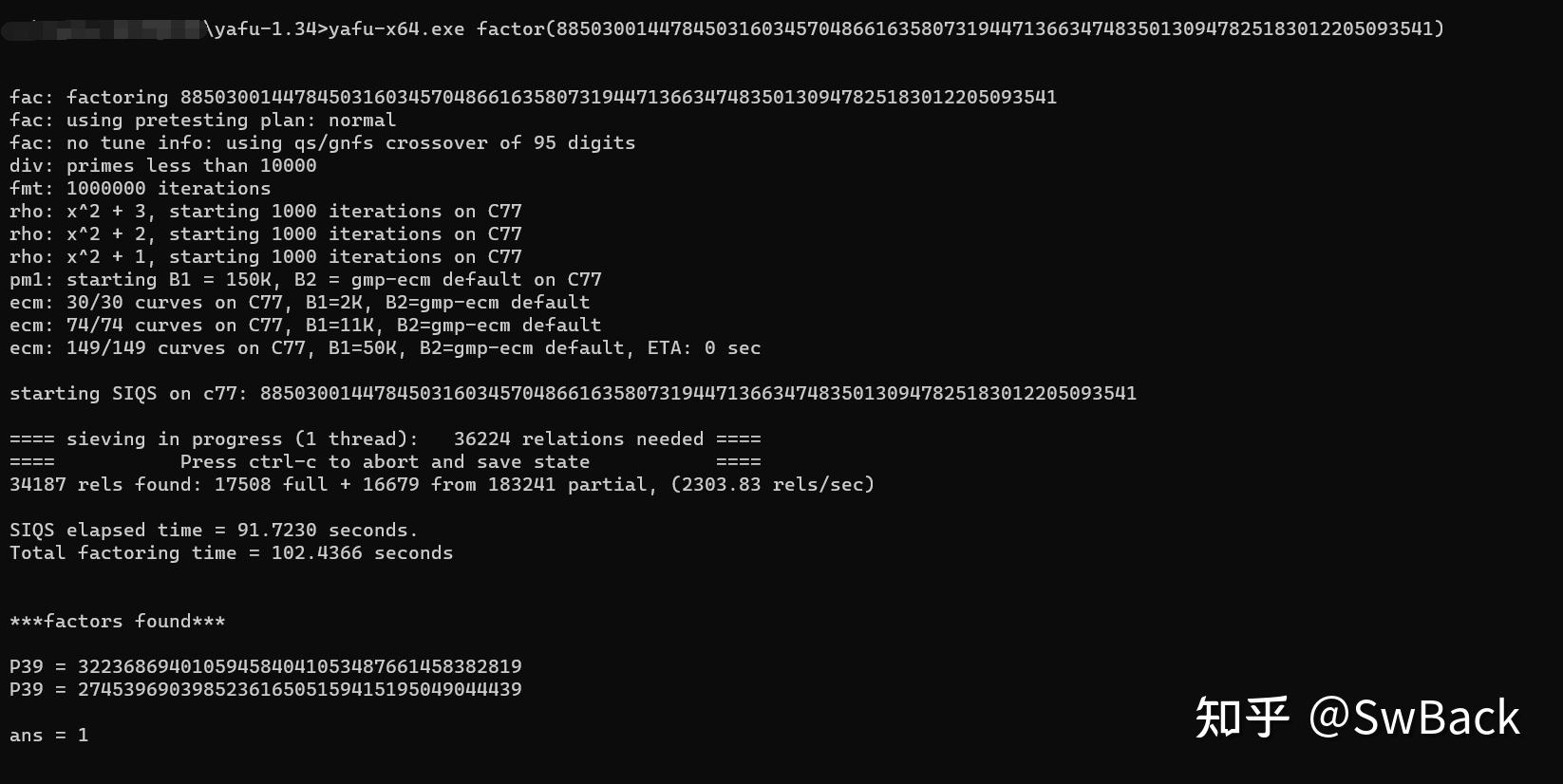Click the SIQS elapsed time line
This screenshot has width=1563, height=784.
[214, 530]
